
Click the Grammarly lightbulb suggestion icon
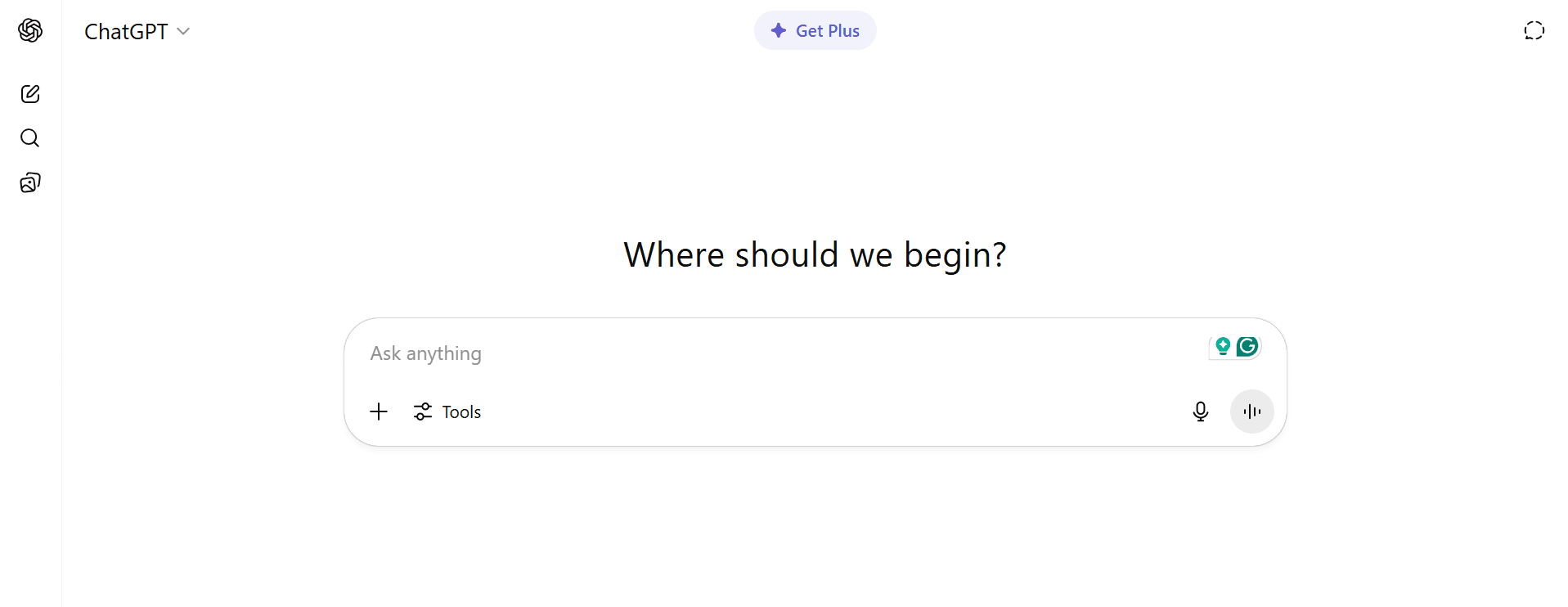[1223, 347]
